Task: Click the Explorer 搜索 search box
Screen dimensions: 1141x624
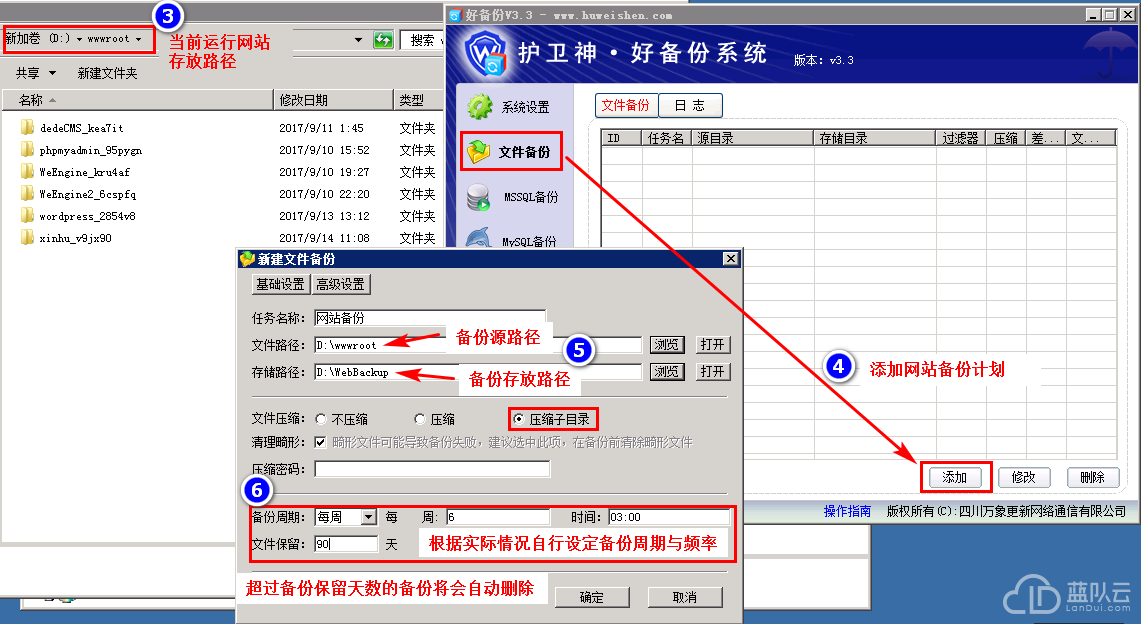Action: point(422,40)
